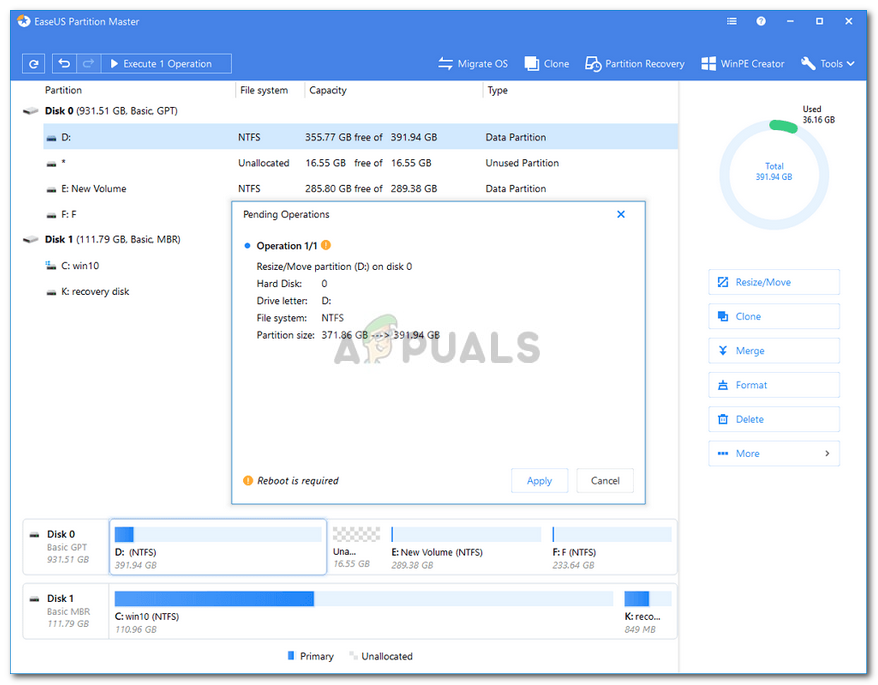Select Resize/Move in the right panel
Image resolution: width=878 pixels, height=685 pixels.
tap(773, 283)
